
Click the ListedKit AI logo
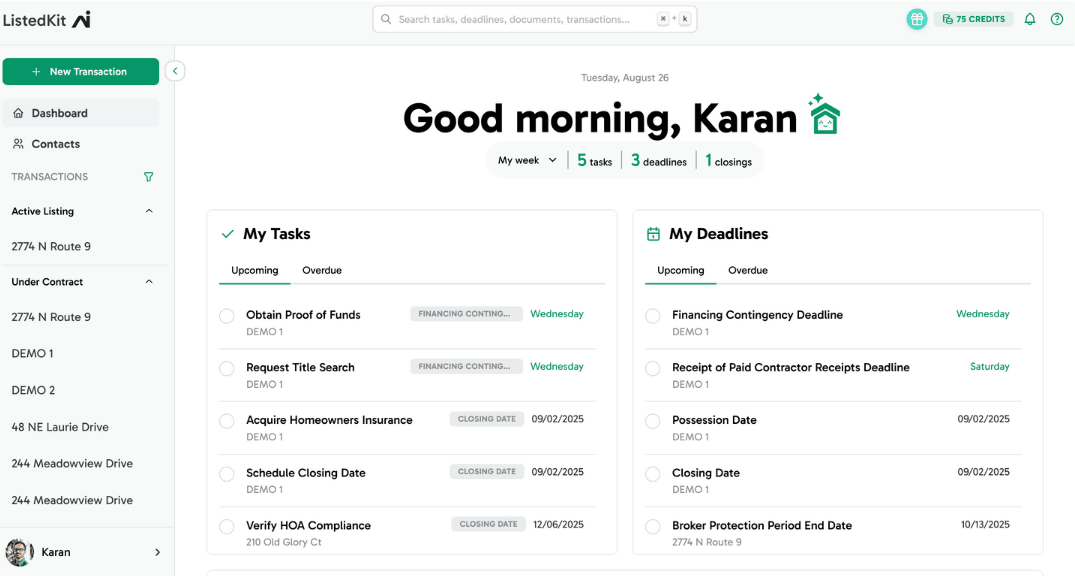click(48, 19)
